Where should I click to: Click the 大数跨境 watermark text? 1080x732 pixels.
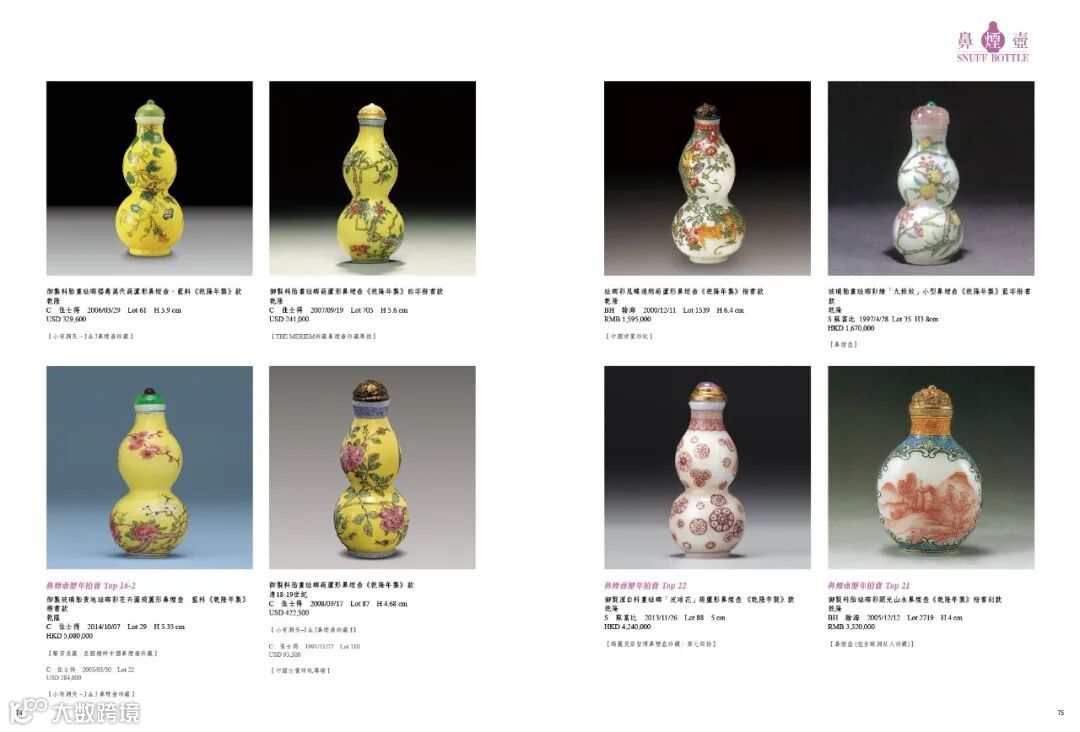pos(96,713)
